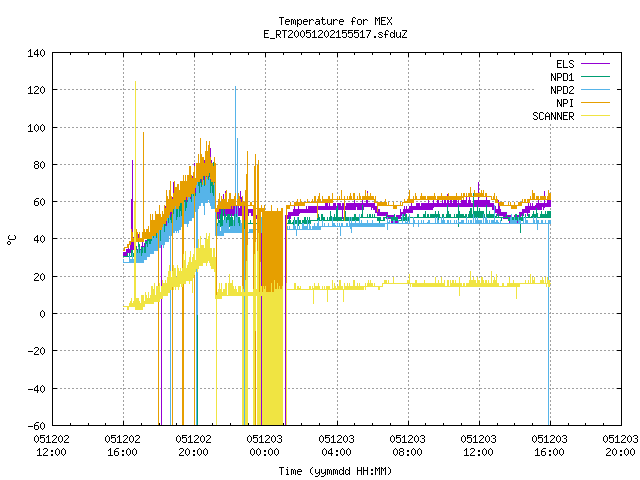This screenshot has height=480, width=640.
Task: Click the x-axis tick label 051203 04:00
Action: tap(336, 445)
